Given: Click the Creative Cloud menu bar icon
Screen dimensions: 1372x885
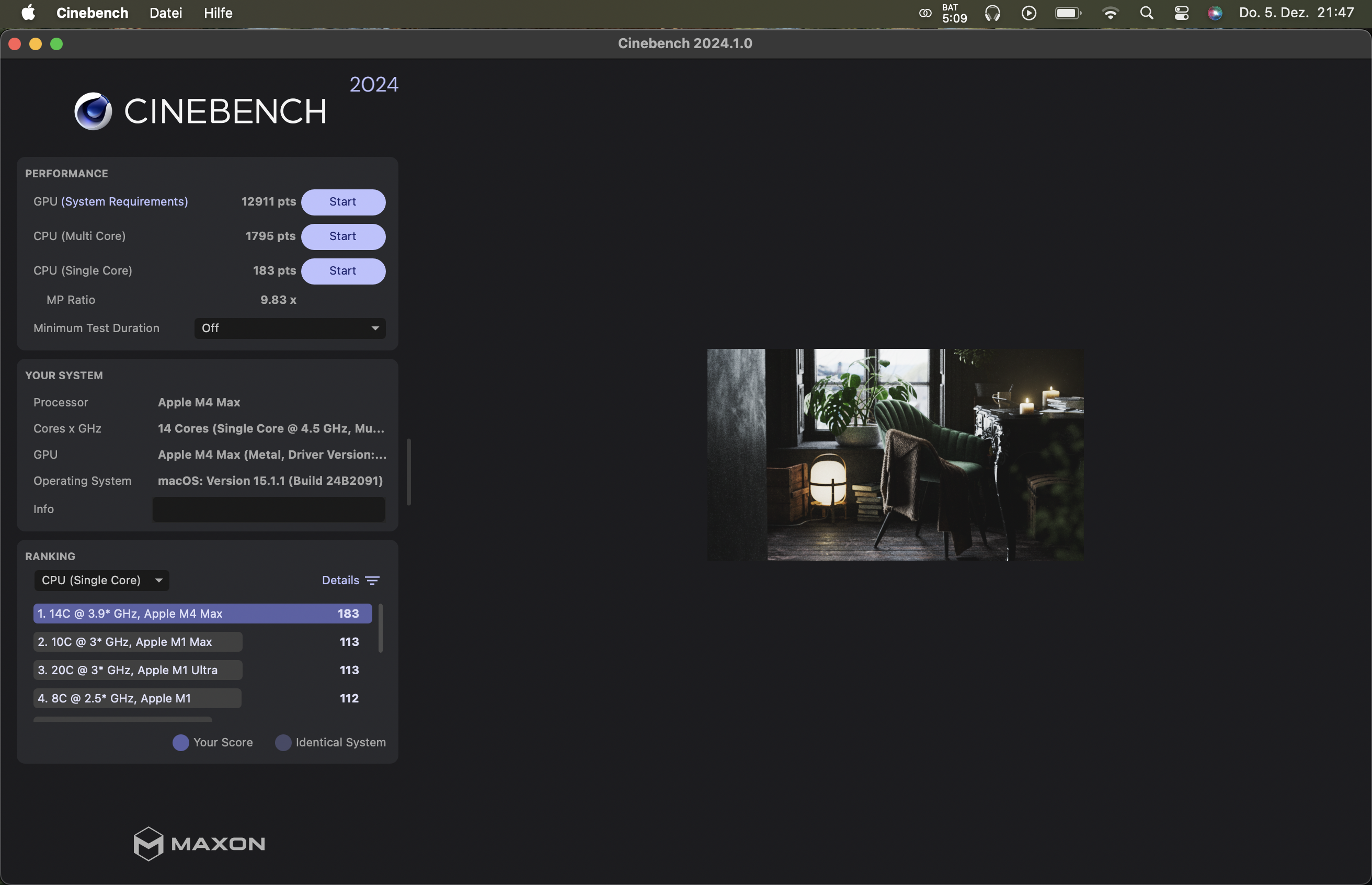Looking at the screenshot, I should pyautogui.click(x=924, y=13).
